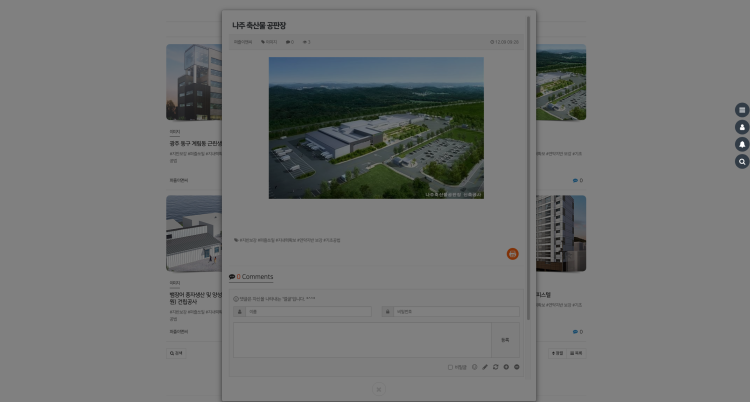Screen dimensions: 750x402
Task: Click the emoticon icon in comment toolbar
Action: coord(474,367)
